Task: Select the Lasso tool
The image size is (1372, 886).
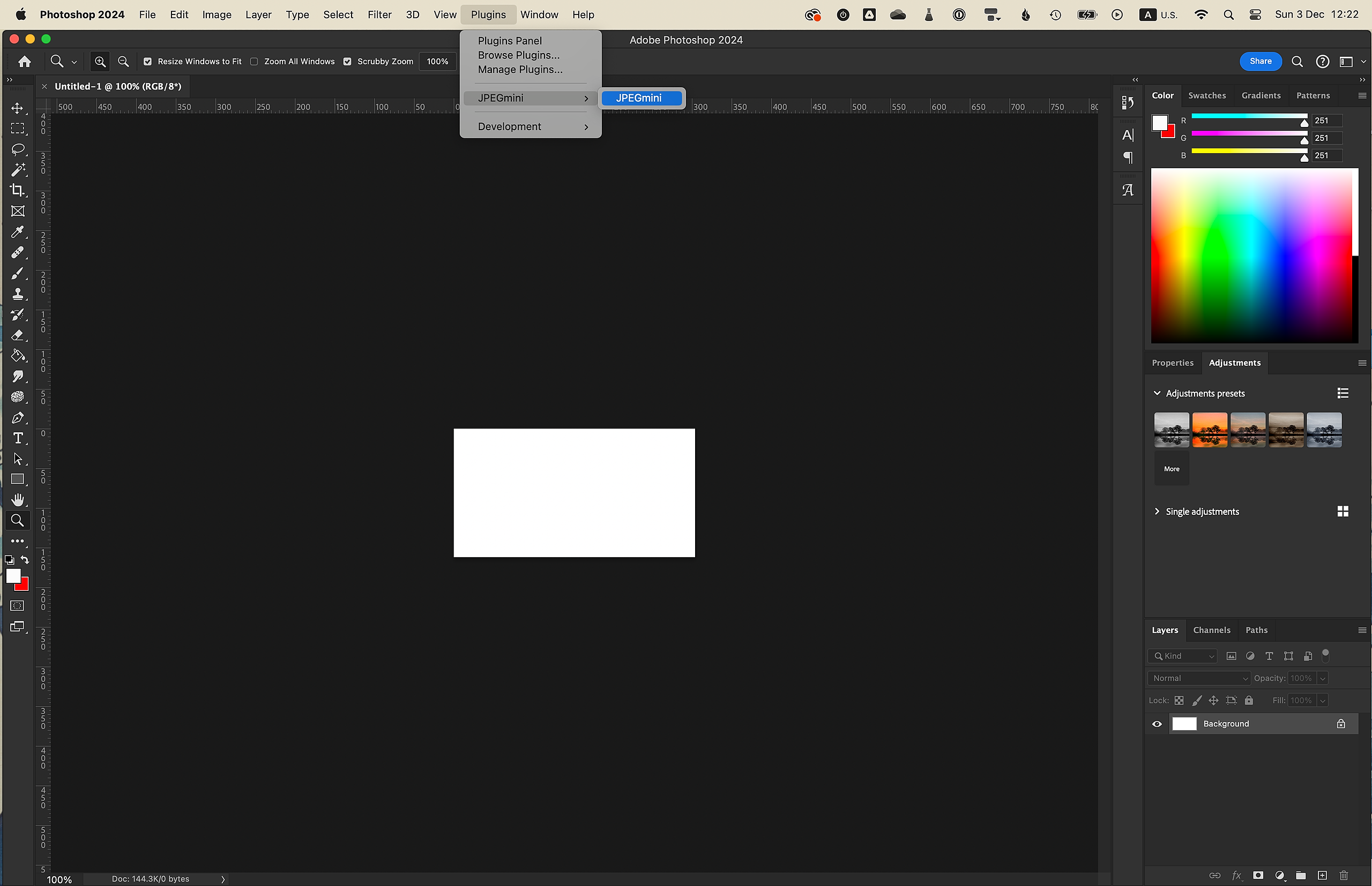Action: pyautogui.click(x=17, y=149)
